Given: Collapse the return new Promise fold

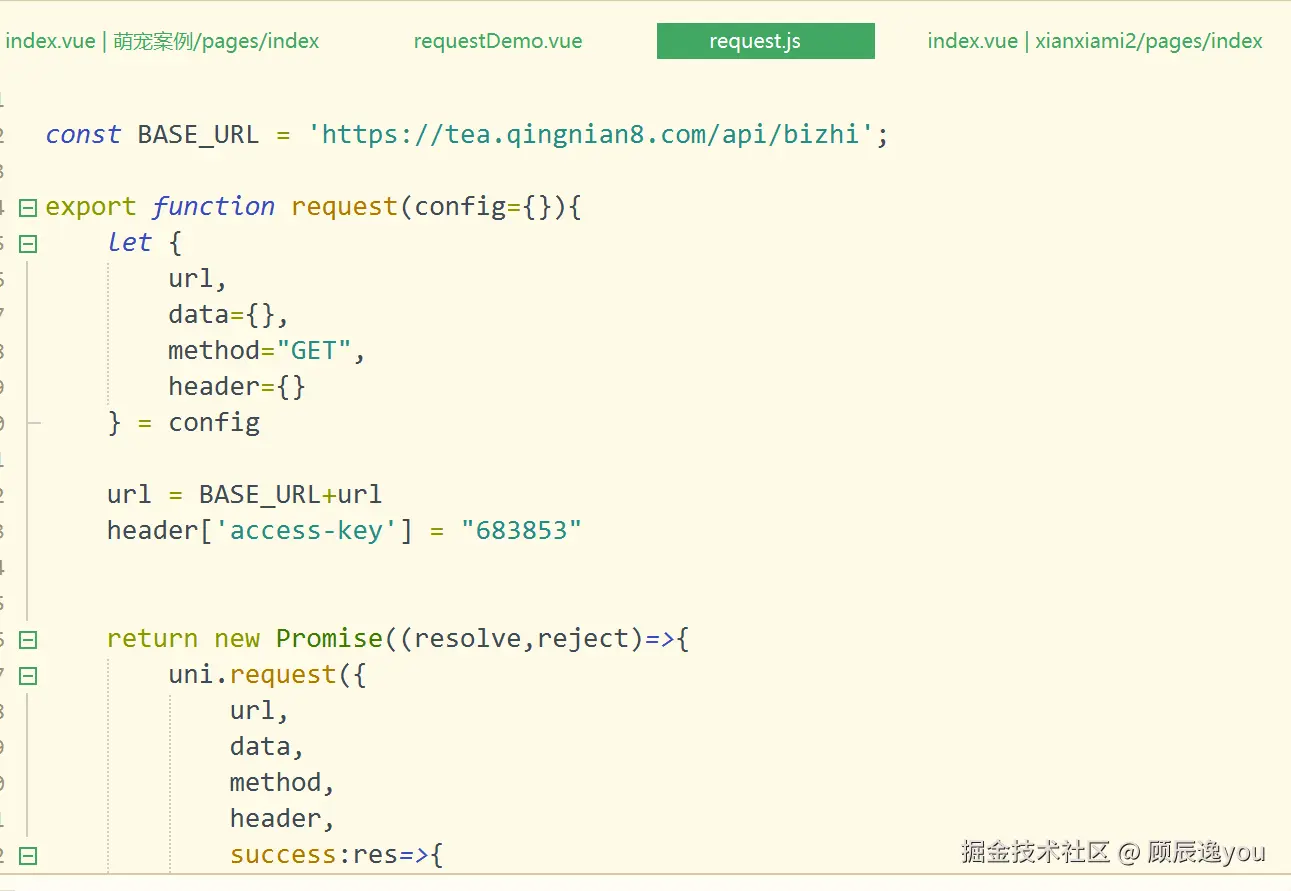Looking at the screenshot, I should (x=28, y=639).
